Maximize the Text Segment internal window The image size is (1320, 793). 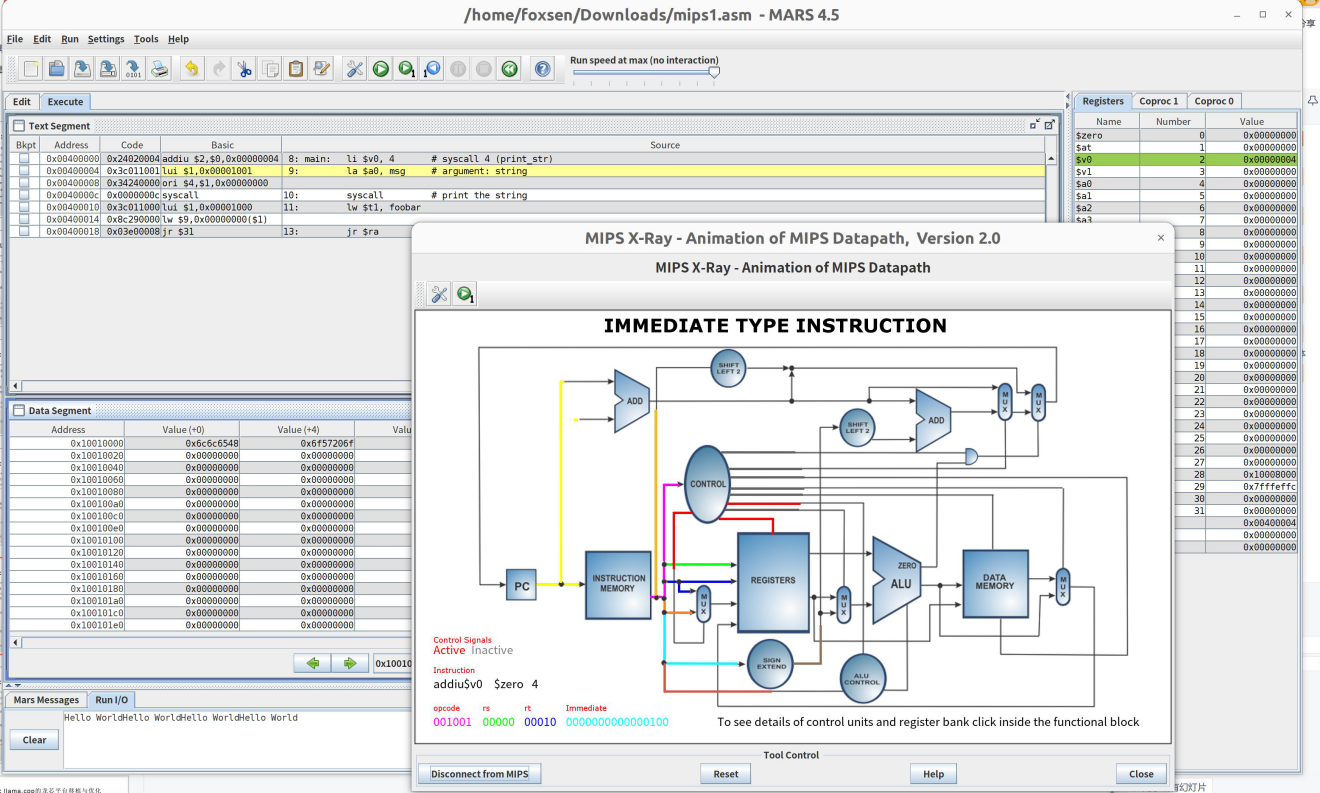1049,125
